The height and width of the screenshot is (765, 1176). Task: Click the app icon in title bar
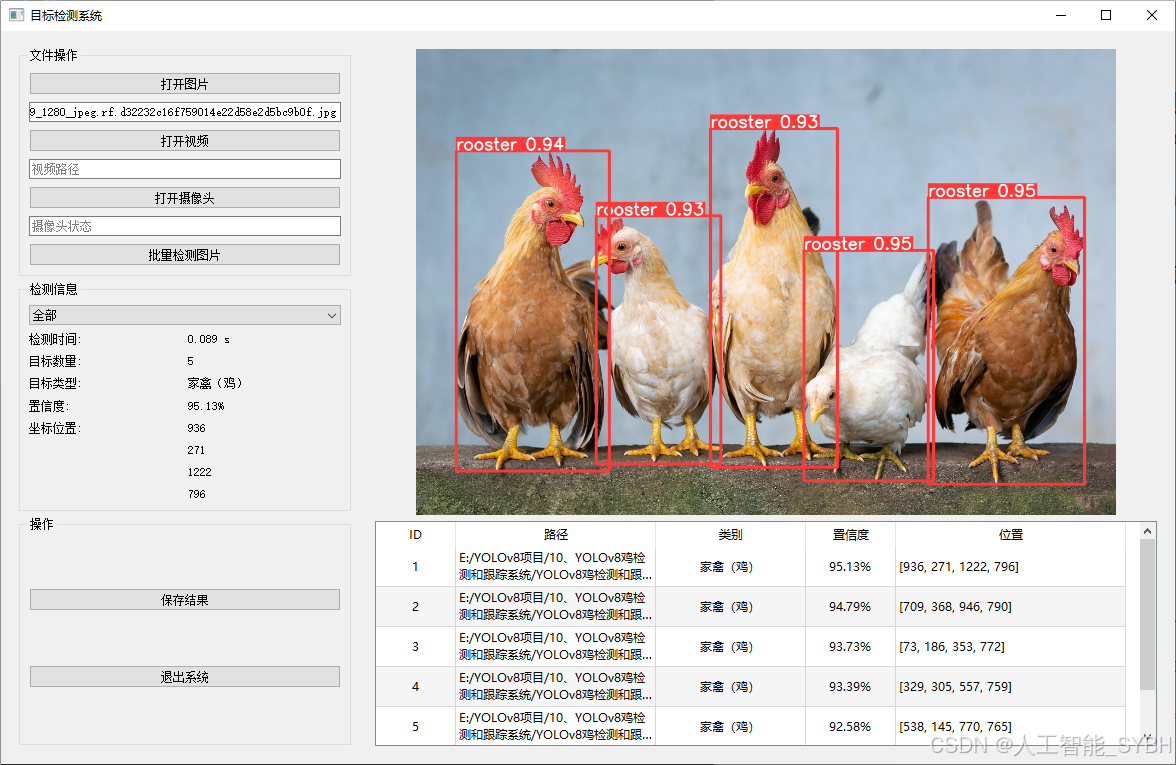16,15
